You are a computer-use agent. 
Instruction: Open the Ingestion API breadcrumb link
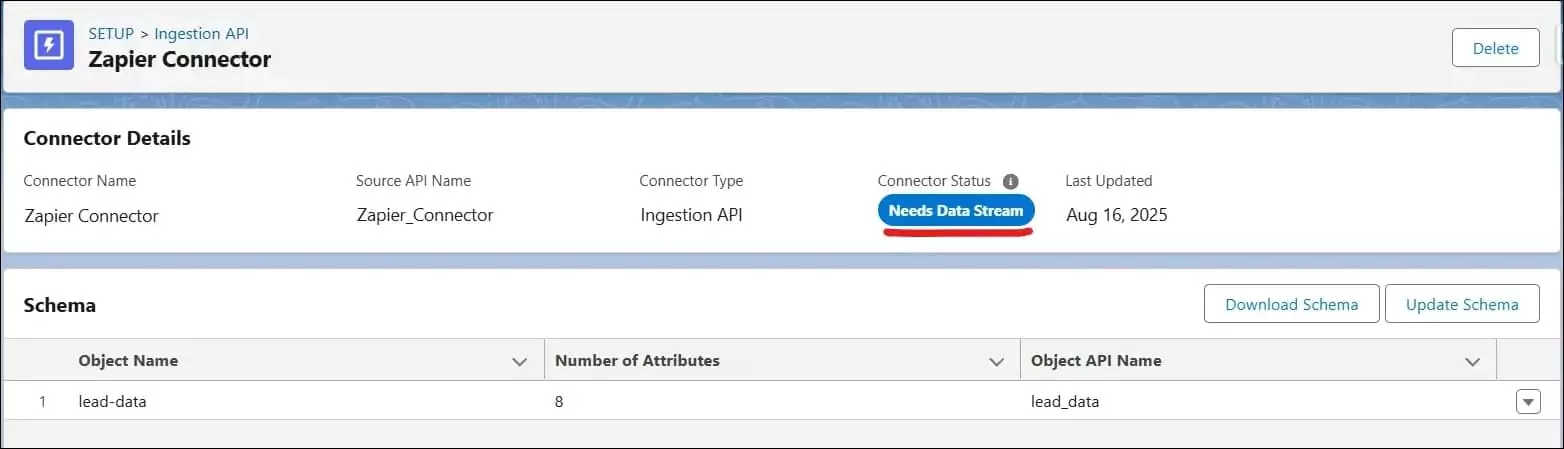click(x=202, y=34)
